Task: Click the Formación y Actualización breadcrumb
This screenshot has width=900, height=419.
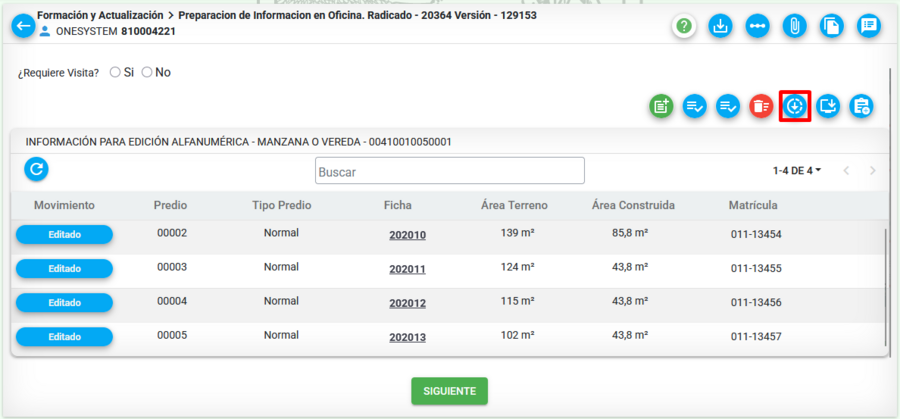Action: point(100,15)
